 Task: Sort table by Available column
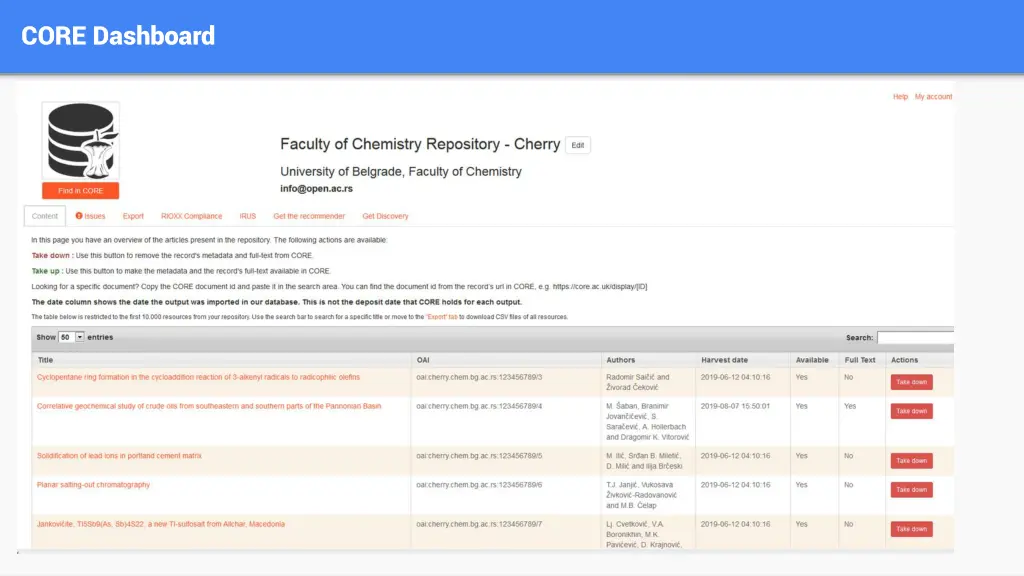pyautogui.click(x=812, y=360)
